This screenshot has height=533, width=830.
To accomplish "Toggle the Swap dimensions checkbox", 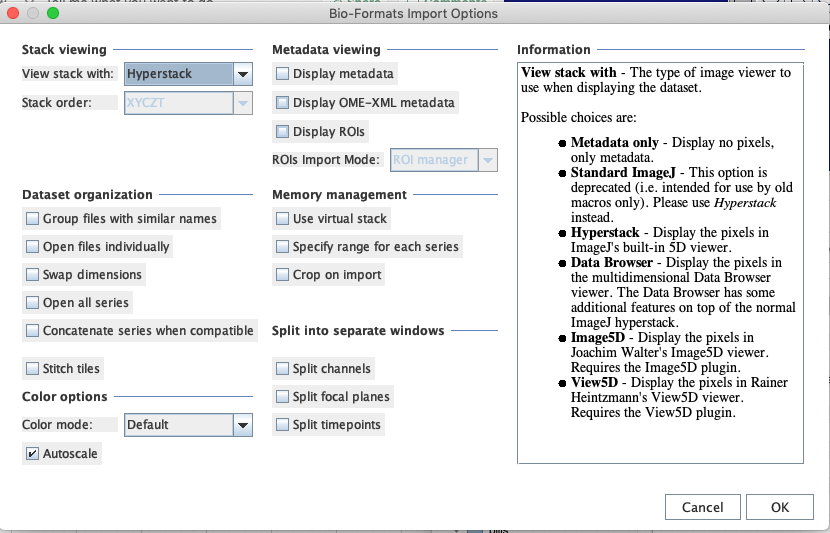I will [33, 274].
